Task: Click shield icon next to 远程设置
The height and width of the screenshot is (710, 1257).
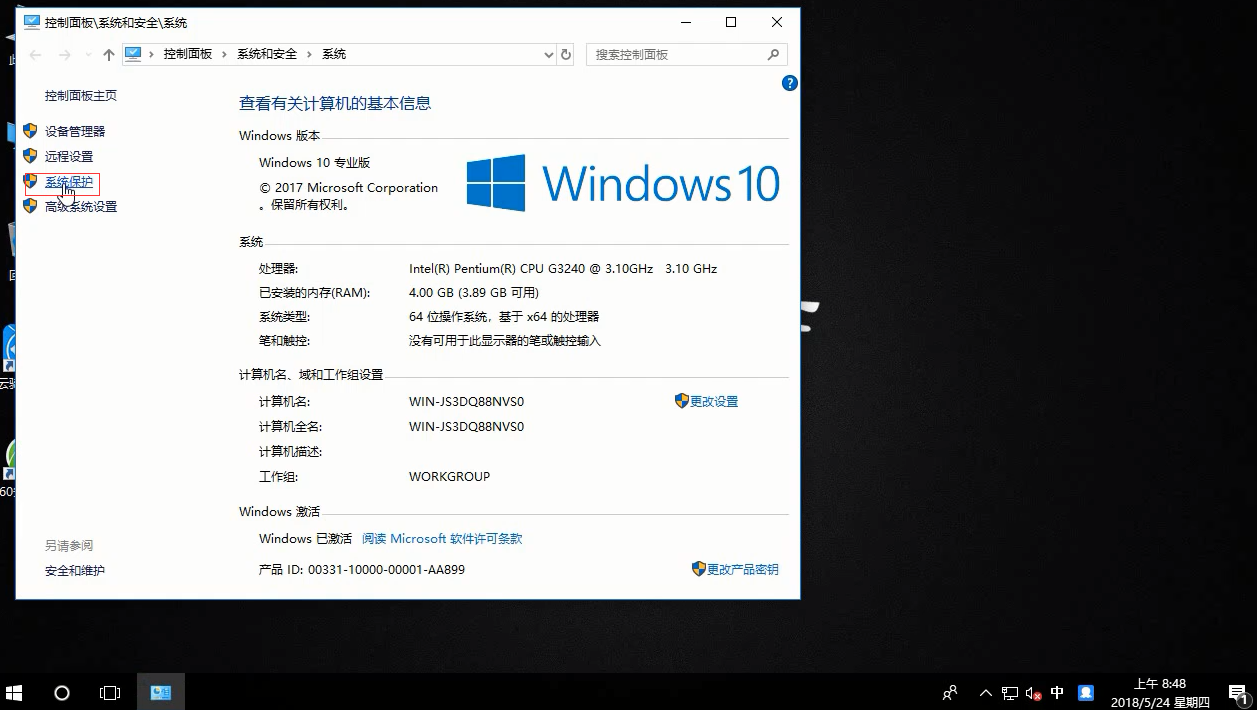Action: pos(30,156)
